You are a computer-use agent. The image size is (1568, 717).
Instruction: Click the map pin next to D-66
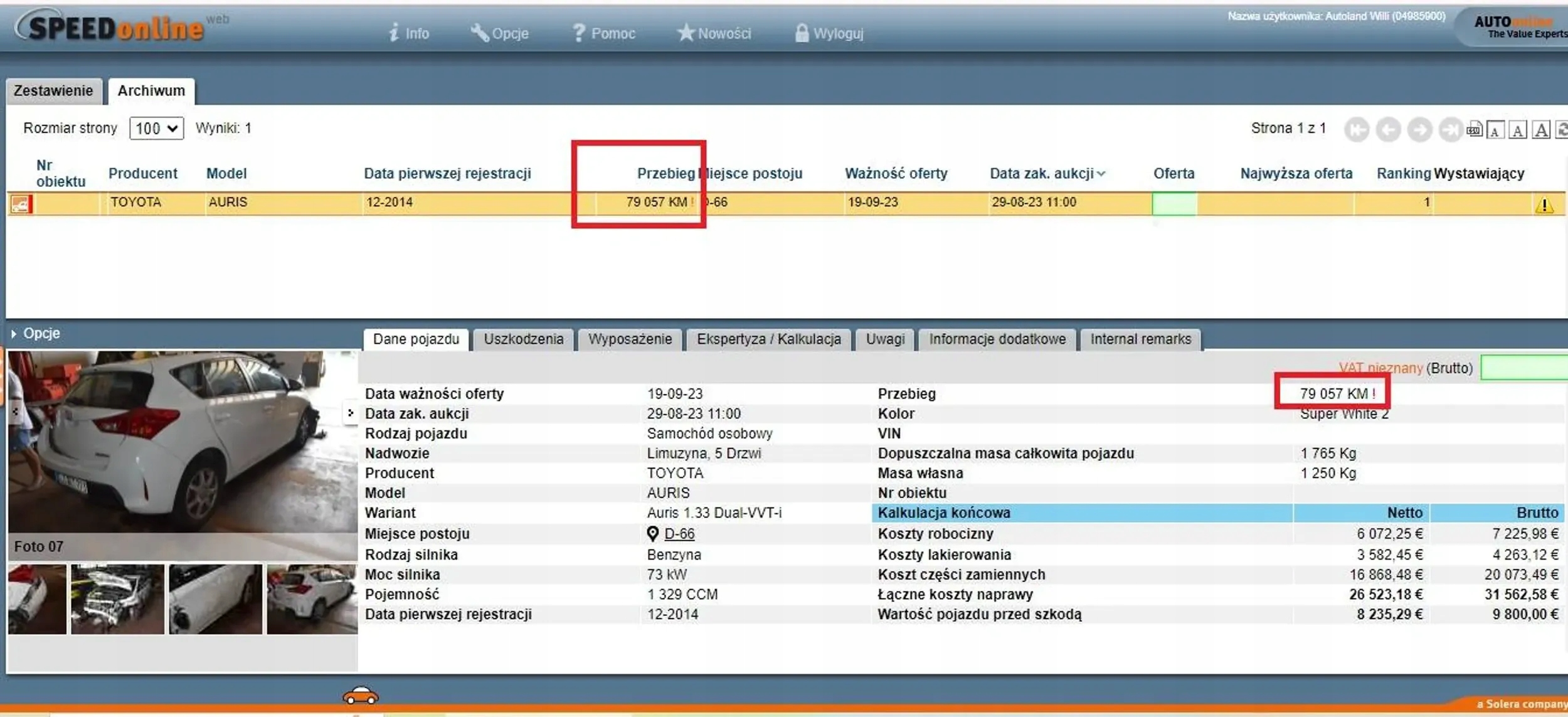[x=652, y=533]
